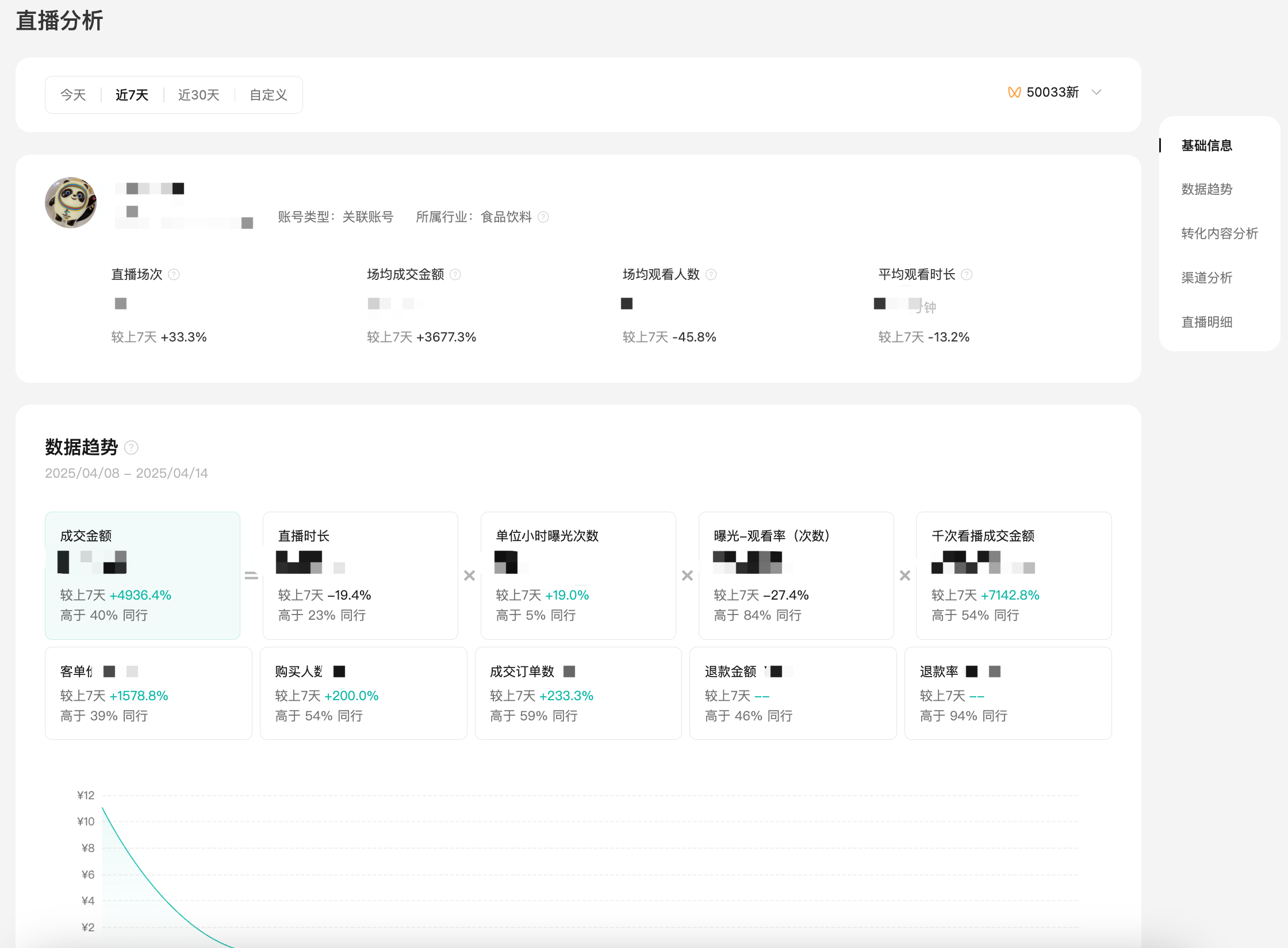
Task: Click help icon beside 数据趋势 heading
Action: coord(132,447)
